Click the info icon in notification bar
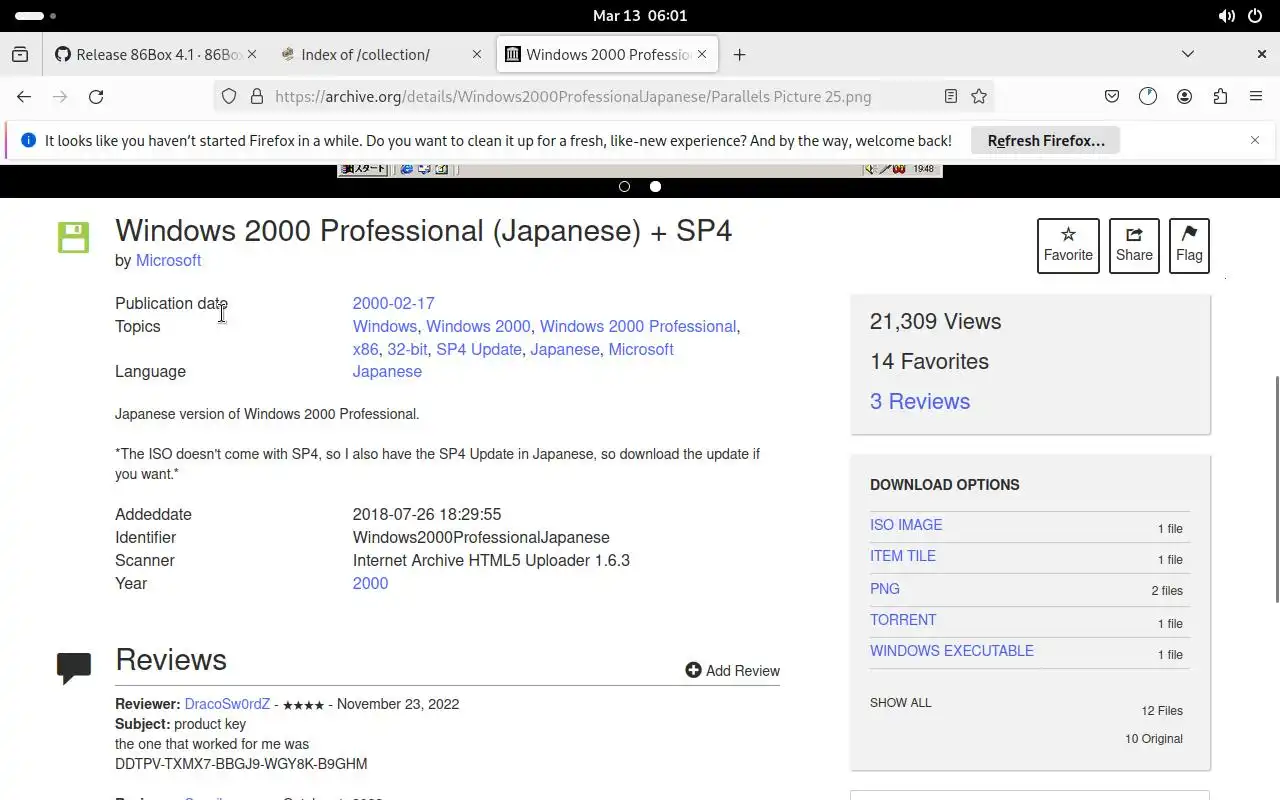1280x800 pixels. 28,141
